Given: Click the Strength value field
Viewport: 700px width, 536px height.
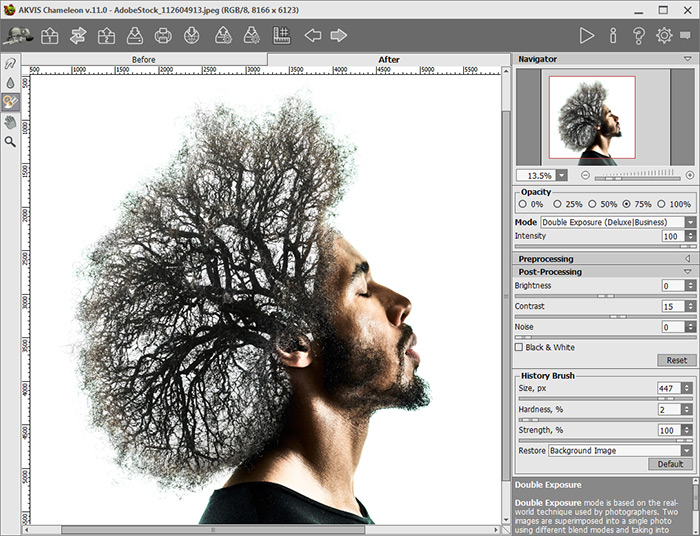Looking at the screenshot, I should (x=669, y=430).
